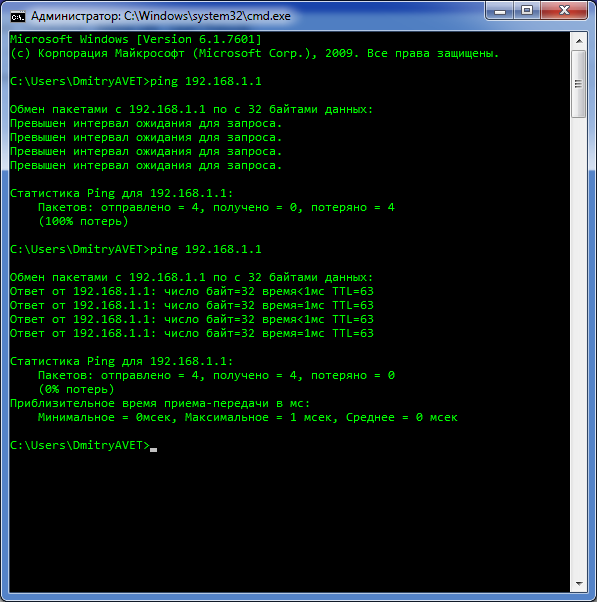
Task: Click the first Ответ от 192.168.1.1 reply line
Action: [x=192, y=291]
